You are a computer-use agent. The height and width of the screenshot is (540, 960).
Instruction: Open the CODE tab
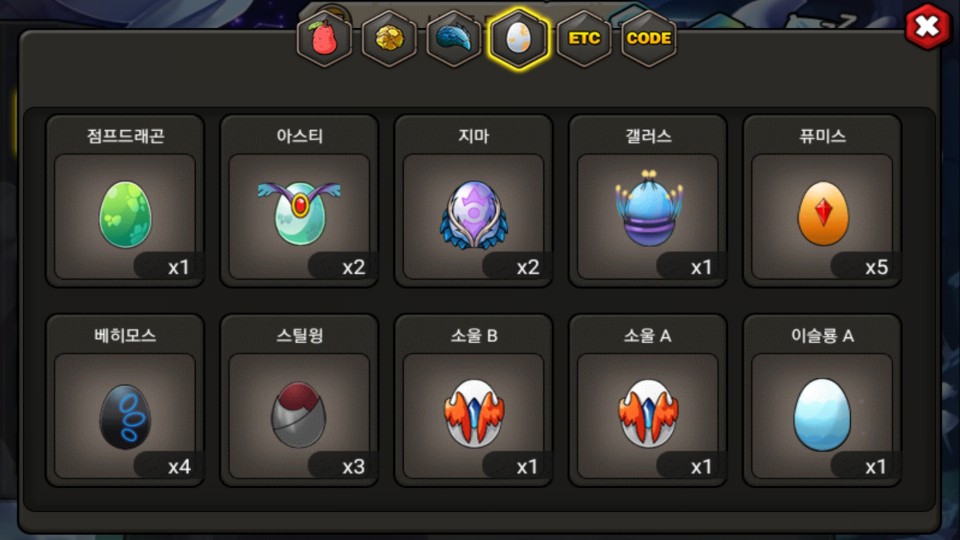(x=649, y=39)
